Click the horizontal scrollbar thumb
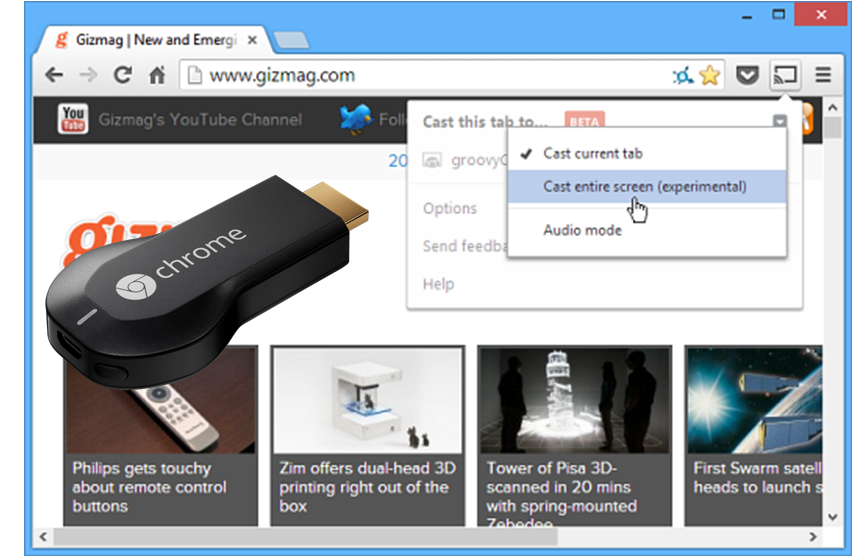The height and width of the screenshot is (557, 853). [x=305, y=537]
